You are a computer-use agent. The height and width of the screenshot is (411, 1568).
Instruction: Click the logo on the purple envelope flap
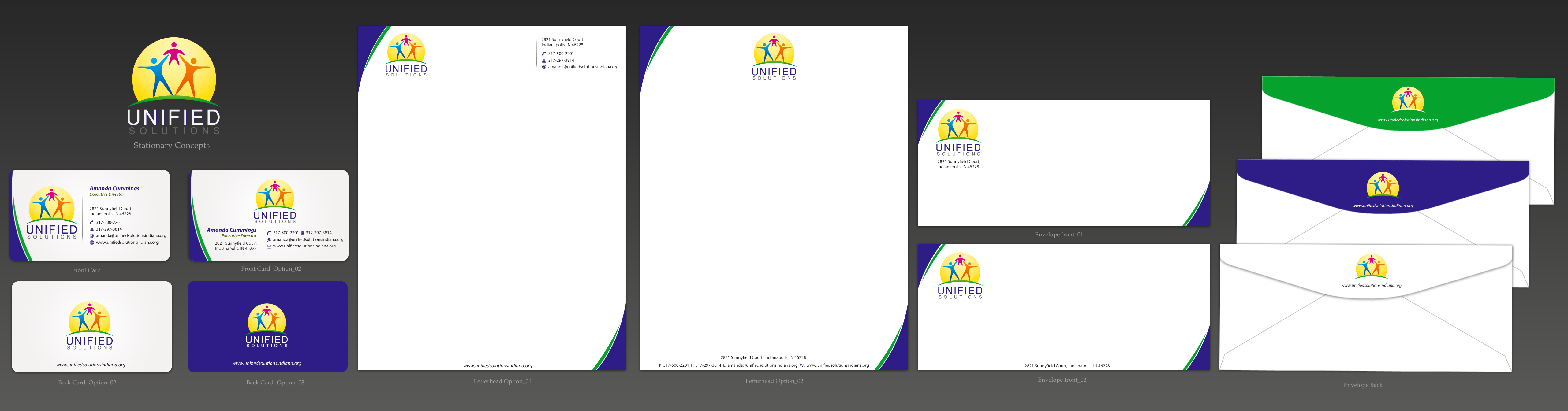pos(1382,186)
